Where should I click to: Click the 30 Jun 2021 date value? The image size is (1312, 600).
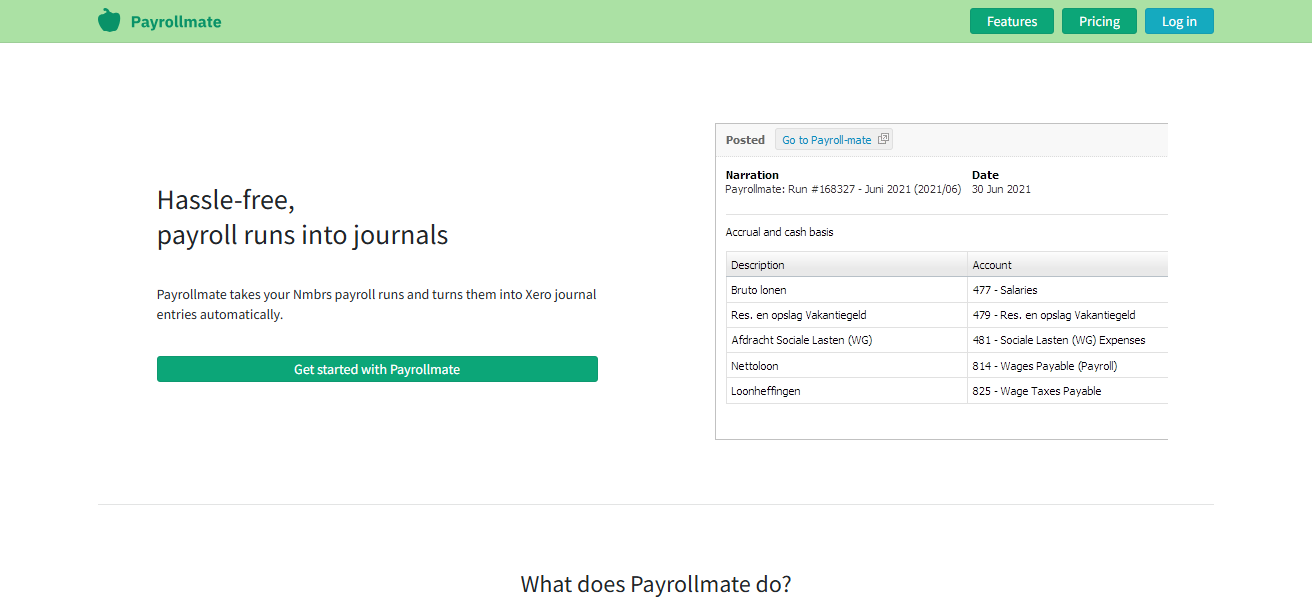[1000, 189]
